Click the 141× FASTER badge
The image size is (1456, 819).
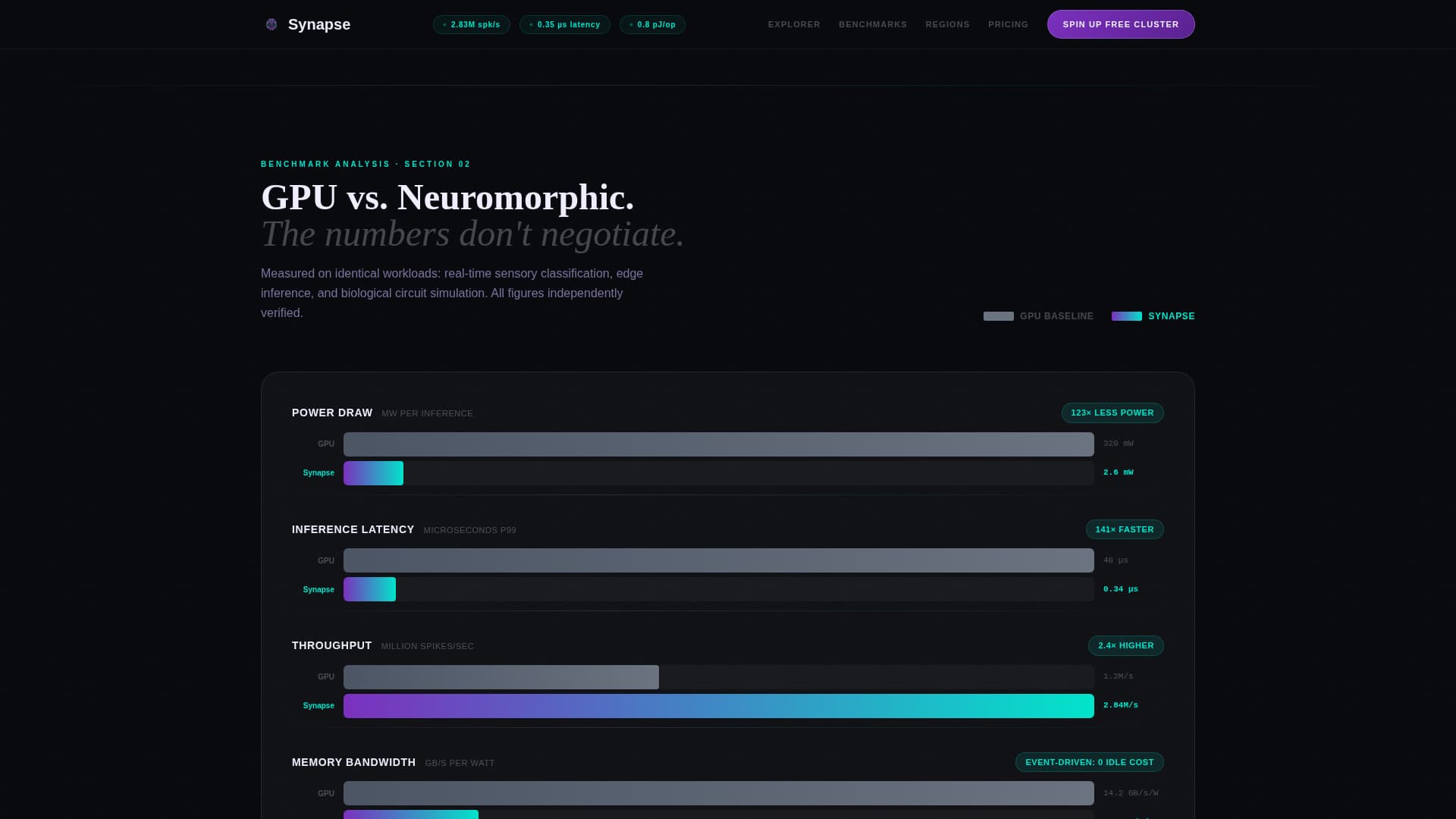coord(1125,529)
